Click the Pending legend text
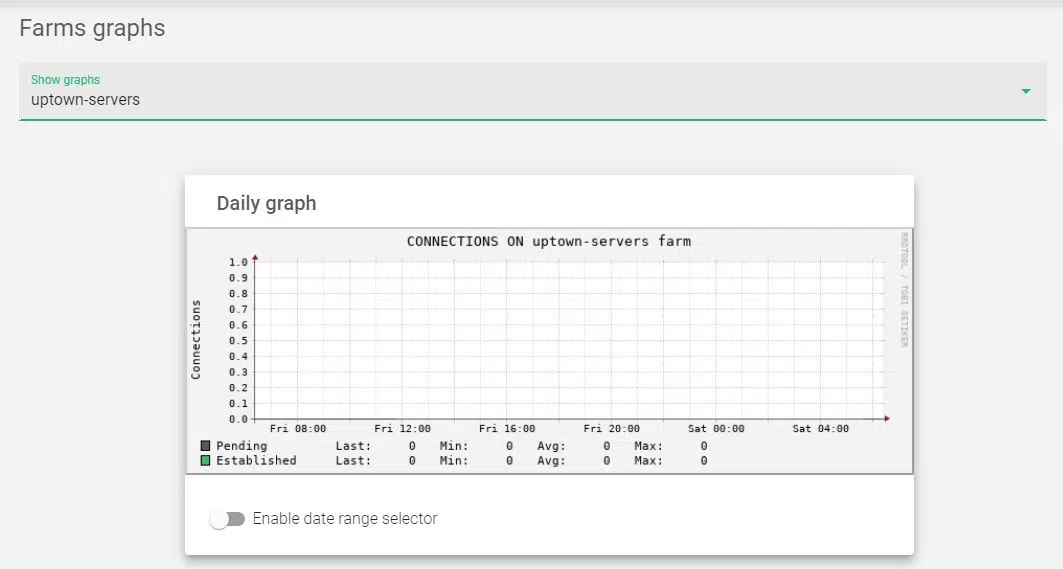 pyautogui.click(x=242, y=446)
